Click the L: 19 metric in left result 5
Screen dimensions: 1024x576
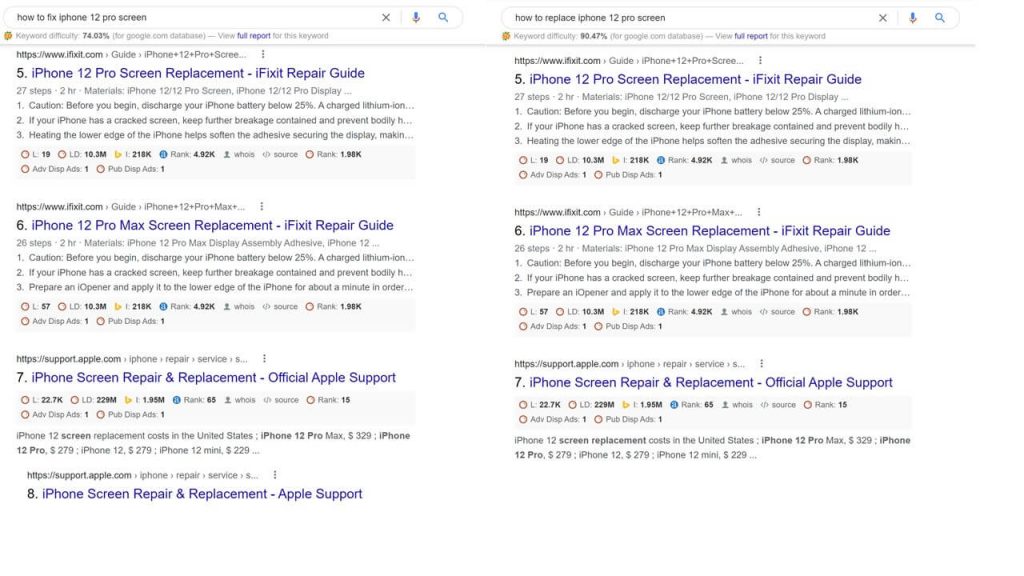[x=36, y=155]
